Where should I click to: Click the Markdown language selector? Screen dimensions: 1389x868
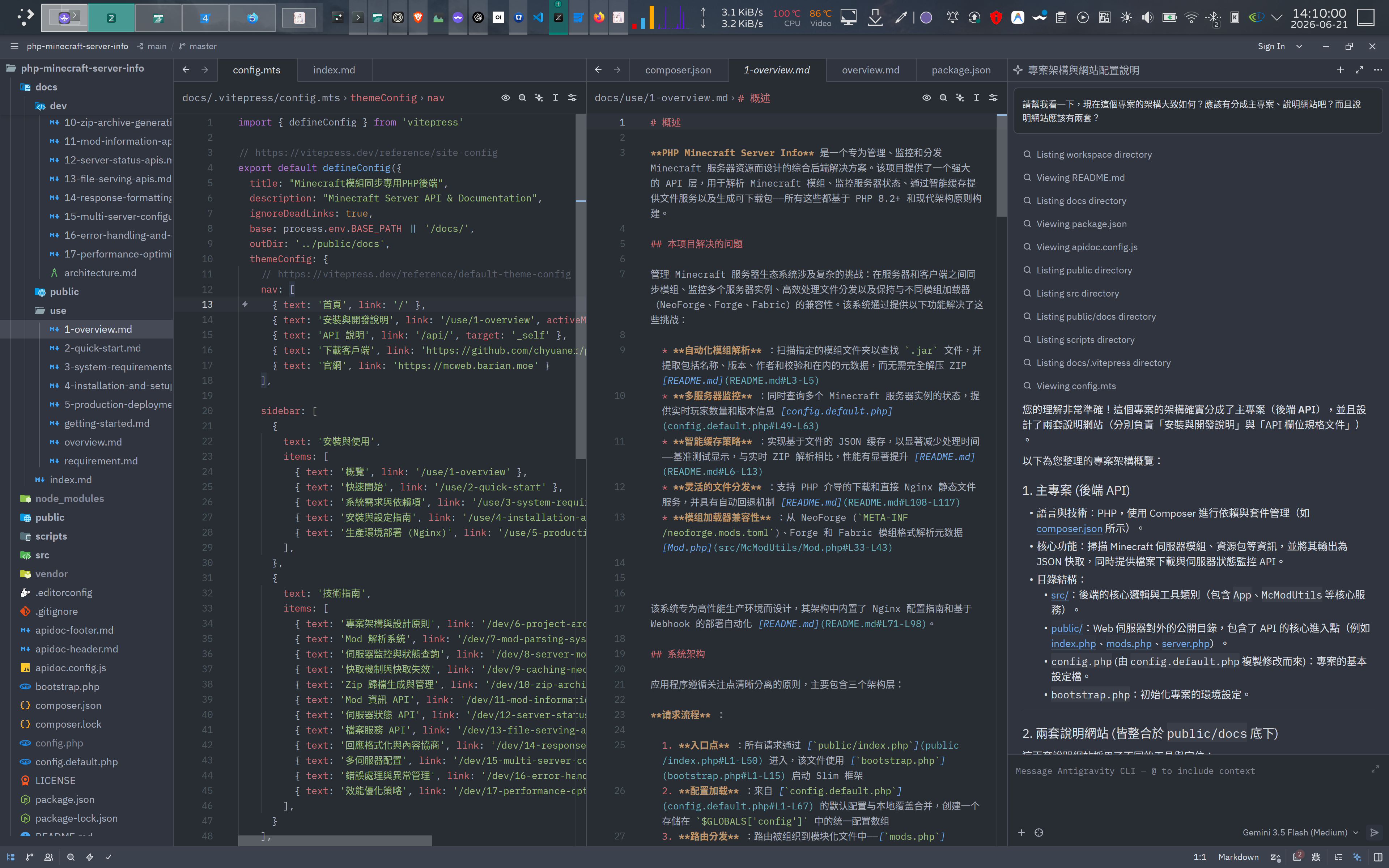(x=1238, y=856)
